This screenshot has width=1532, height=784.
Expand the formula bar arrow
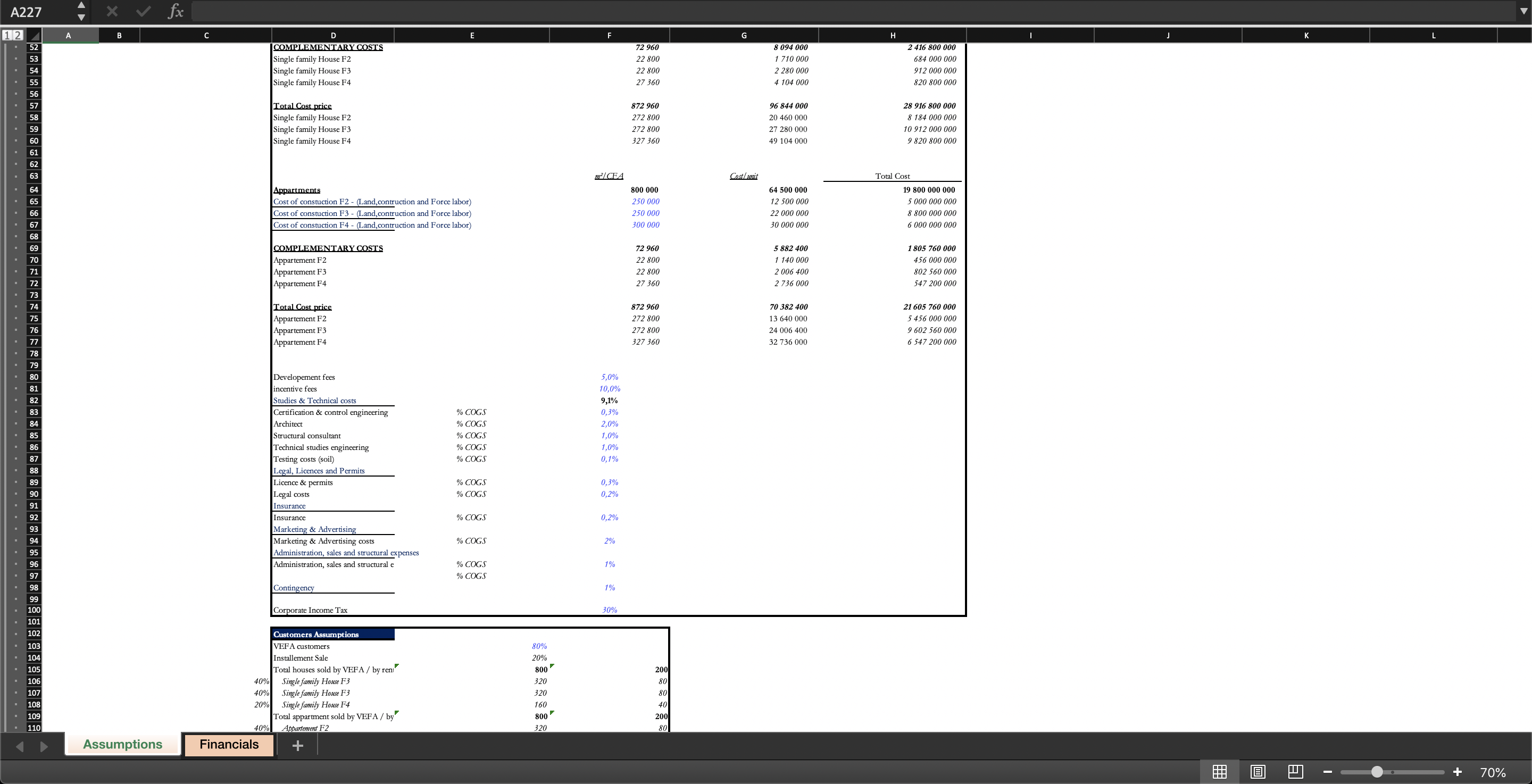click(1523, 11)
